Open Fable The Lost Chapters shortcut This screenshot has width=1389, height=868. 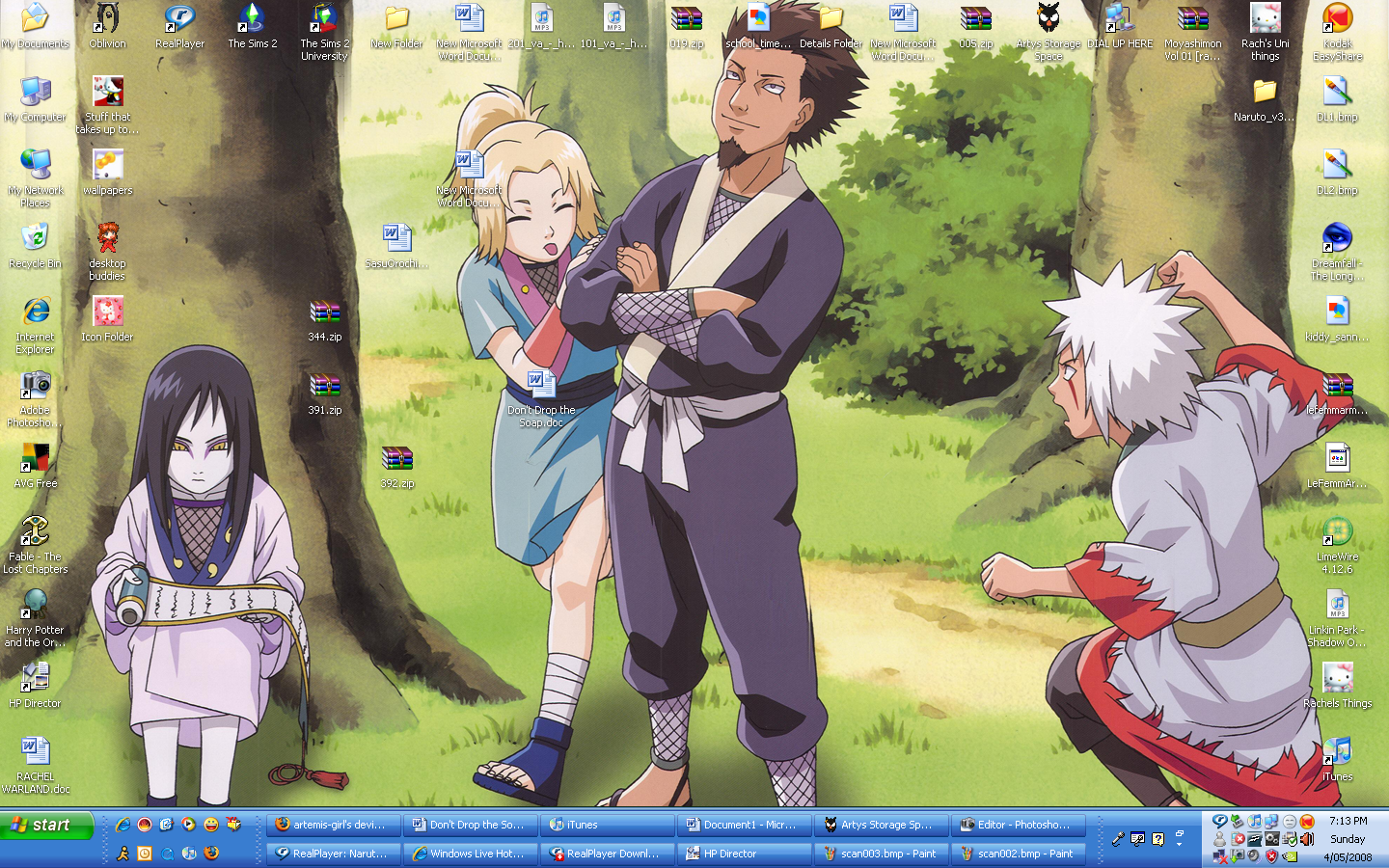click(x=35, y=545)
